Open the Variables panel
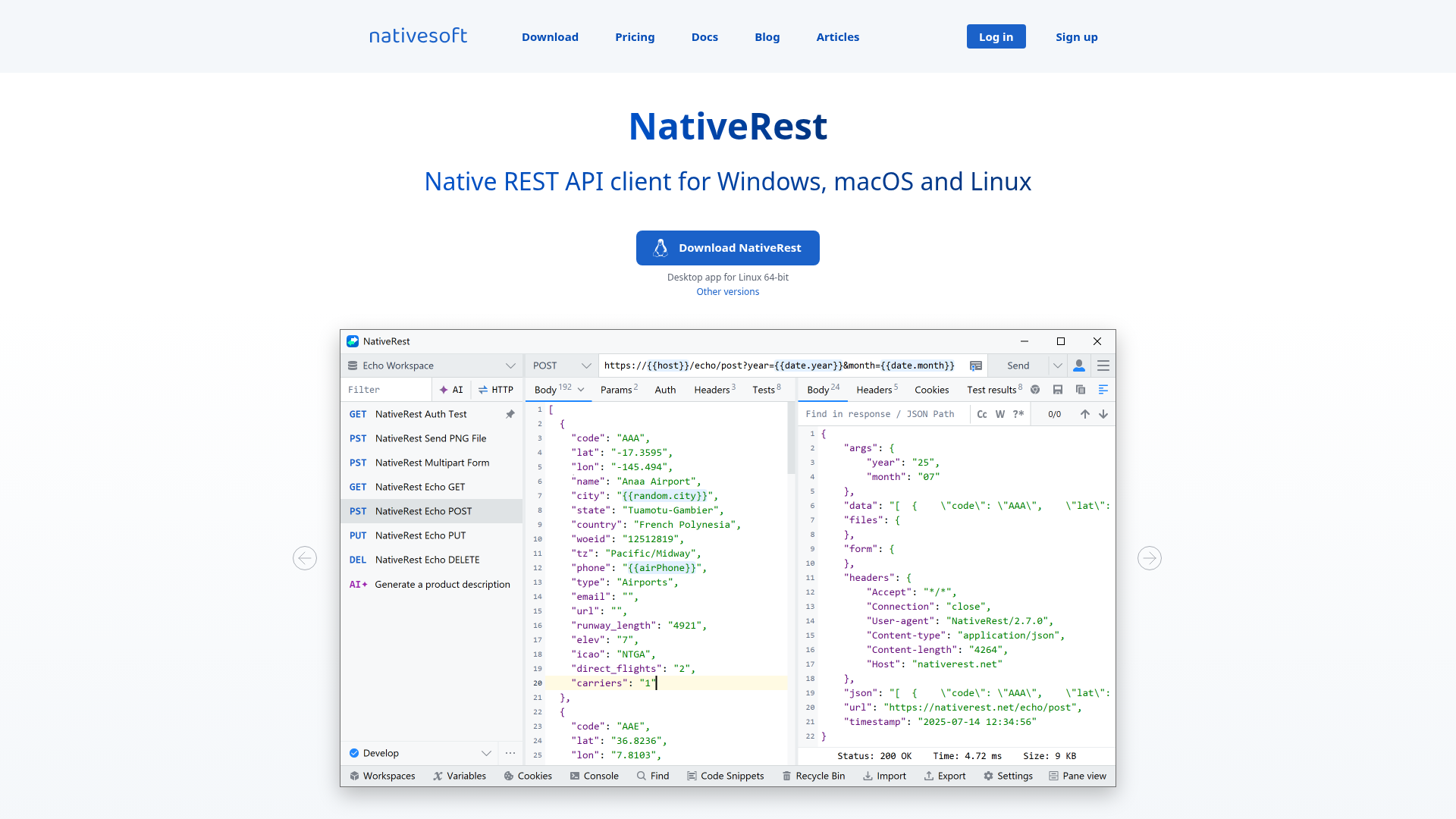Screen dimensions: 1456x819 (x=460, y=776)
